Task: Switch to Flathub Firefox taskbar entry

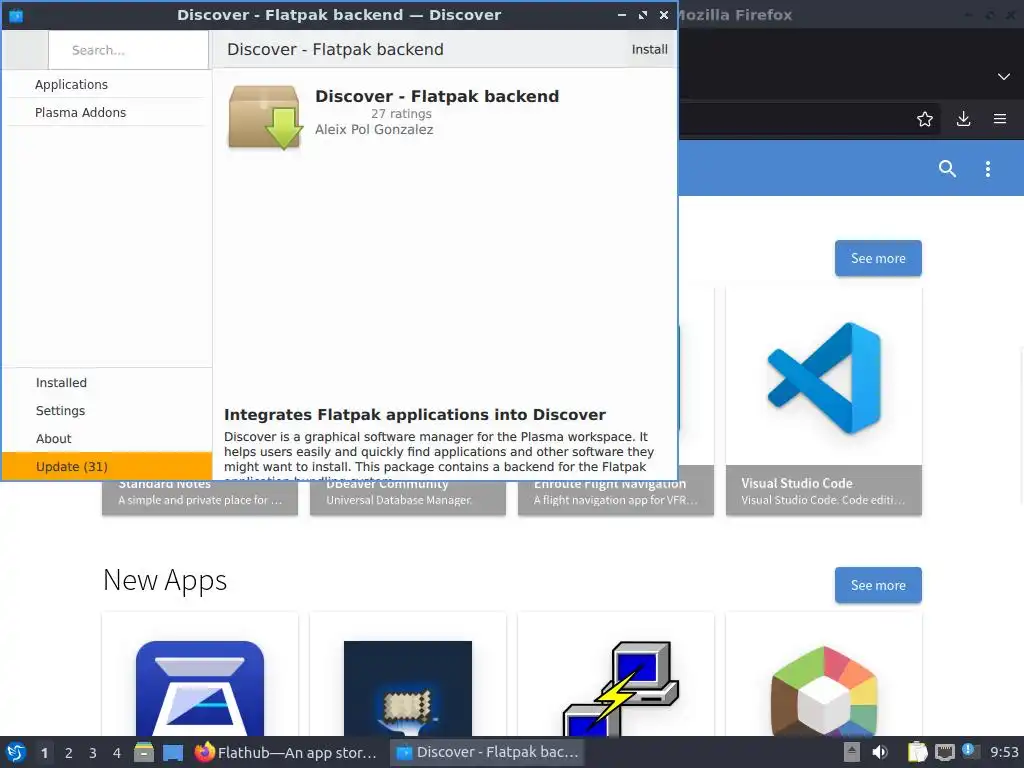Action: [x=287, y=752]
